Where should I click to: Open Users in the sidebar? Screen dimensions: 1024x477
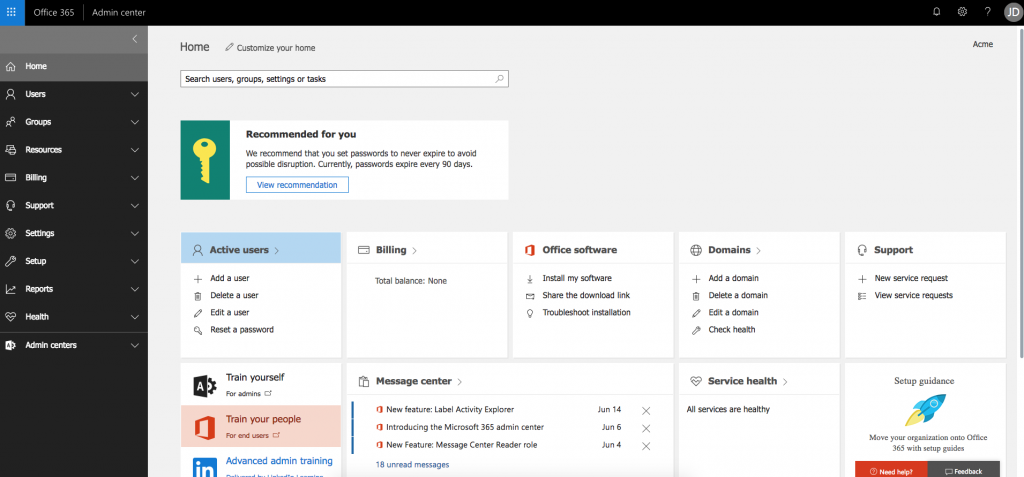74,94
